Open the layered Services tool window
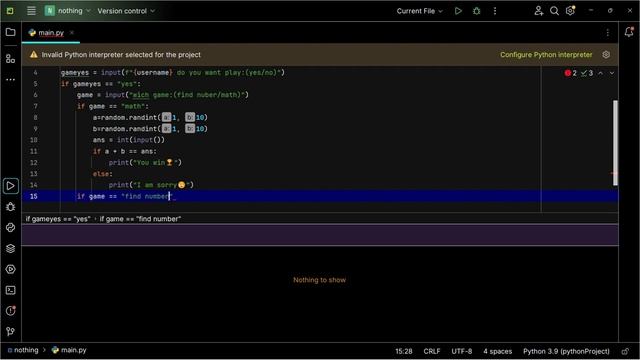This screenshot has height=360, width=640. [x=11, y=249]
